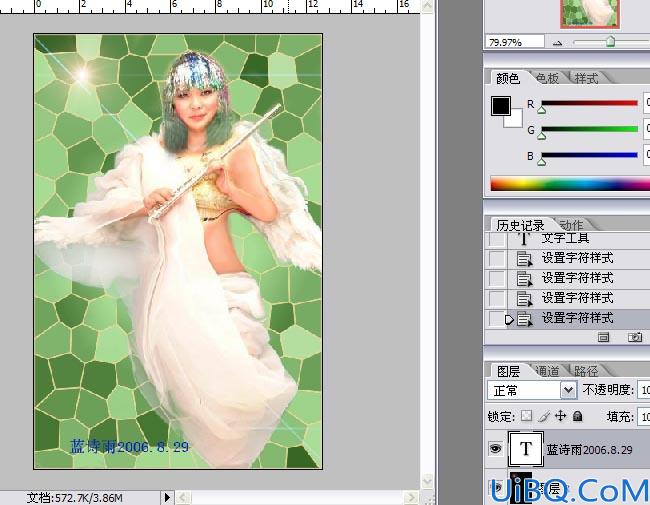The width and height of the screenshot is (650, 505).
Task: Click Navigator preview thumbnail
Action: [x=590, y=14]
